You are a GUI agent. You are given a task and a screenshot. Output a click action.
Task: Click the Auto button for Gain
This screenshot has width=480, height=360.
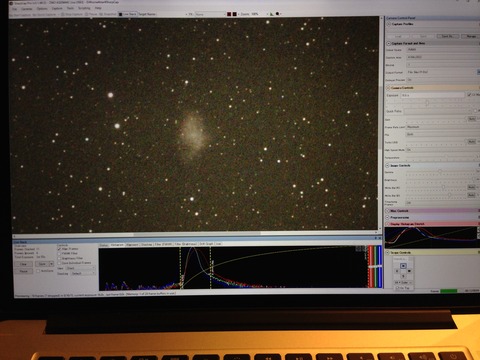coord(472,119)
